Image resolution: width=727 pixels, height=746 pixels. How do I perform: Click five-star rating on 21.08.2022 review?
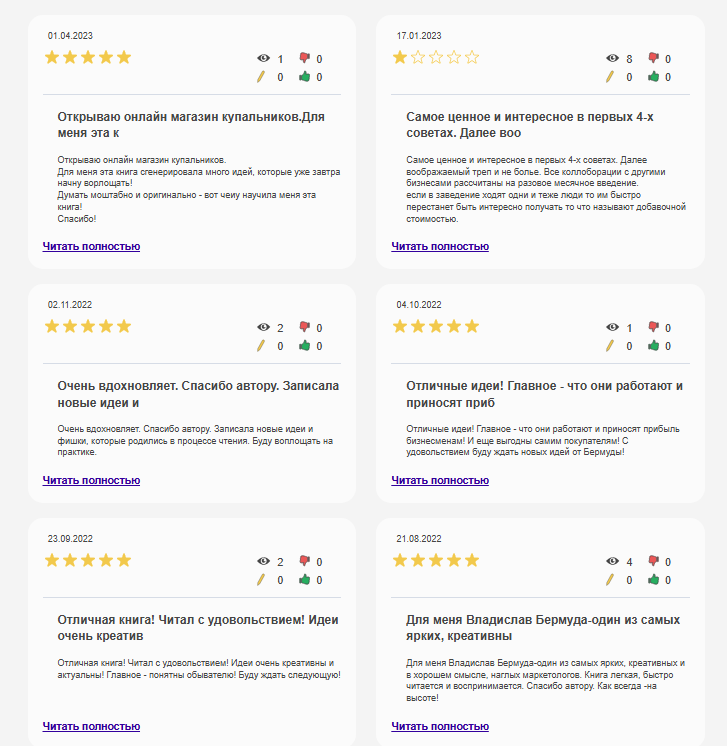tap(436, 560)
